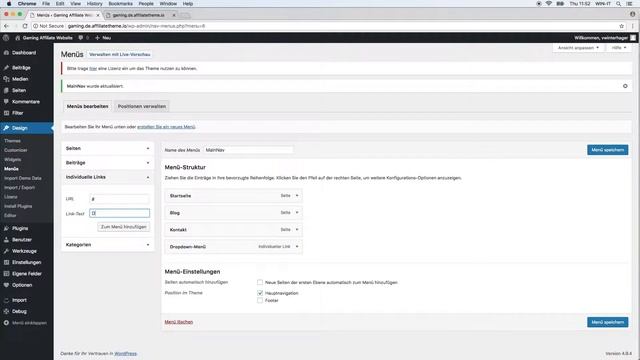640x360 pixels.
Task: Open the Customizer submenu item
Action: point(16,150)
